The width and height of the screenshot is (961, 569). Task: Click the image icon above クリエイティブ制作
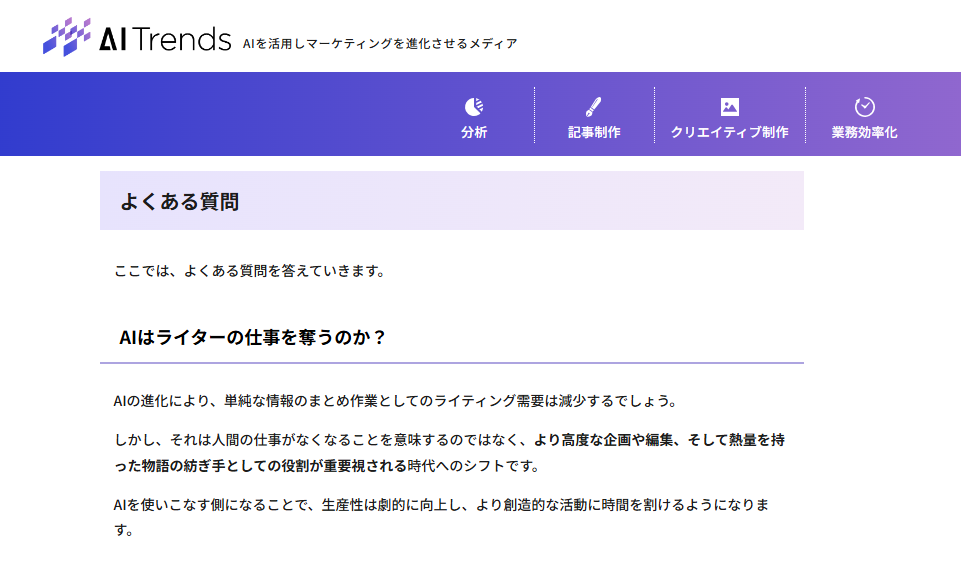[x=729, y=107]
